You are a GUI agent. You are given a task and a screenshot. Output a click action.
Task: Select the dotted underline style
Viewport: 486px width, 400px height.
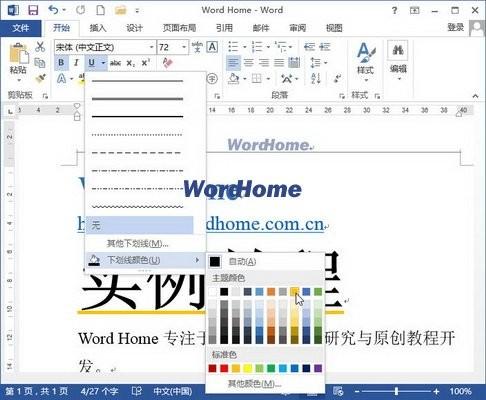138,135
